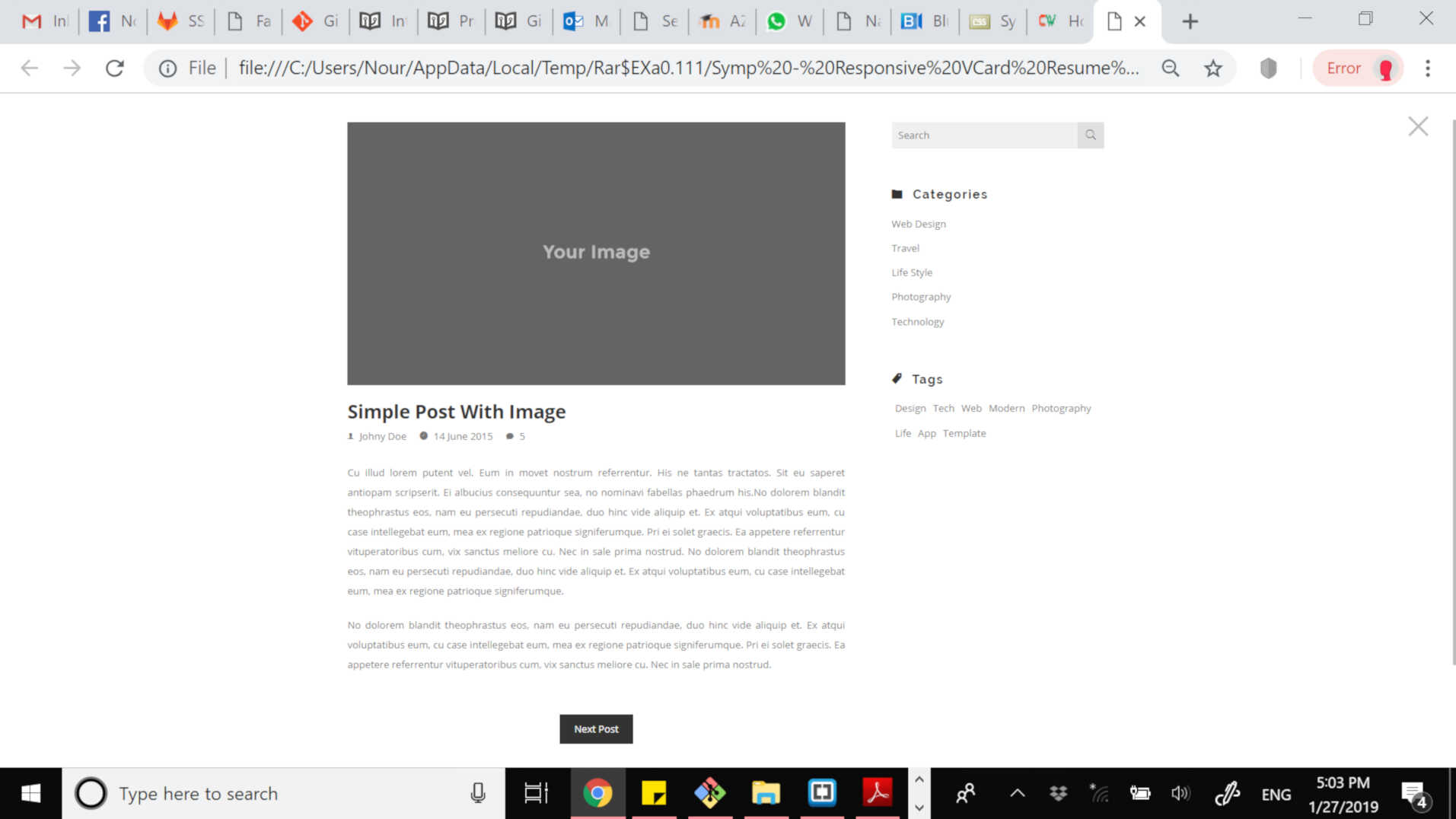Open the Action Center notifications
1456x819 pixels.
(1414, 794)
